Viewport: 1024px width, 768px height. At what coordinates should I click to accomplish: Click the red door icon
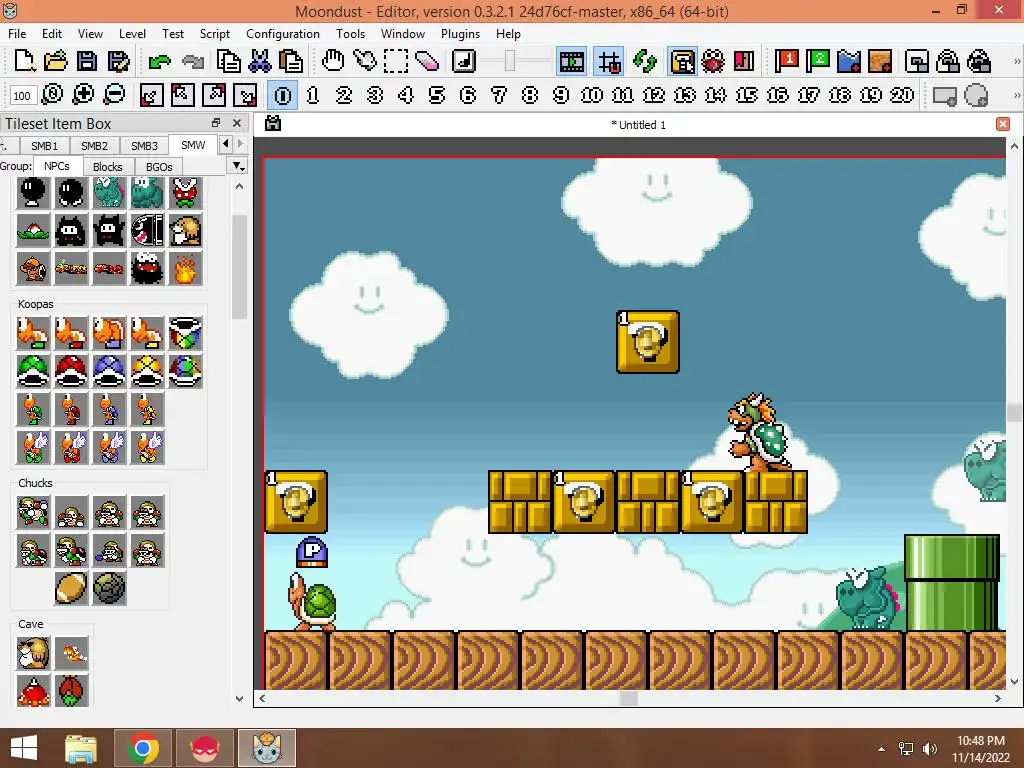click(x=744, y=61)
